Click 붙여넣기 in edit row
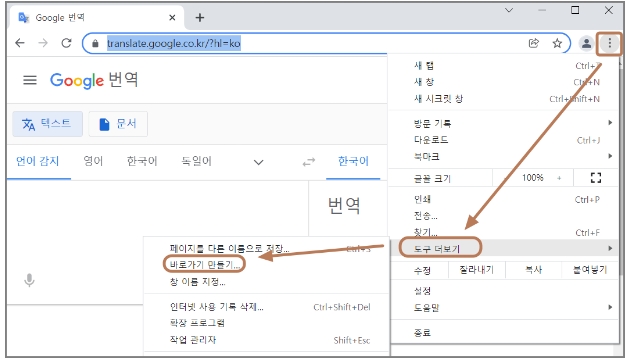Screen dimensions: 628x360 (x=590, y=270)
